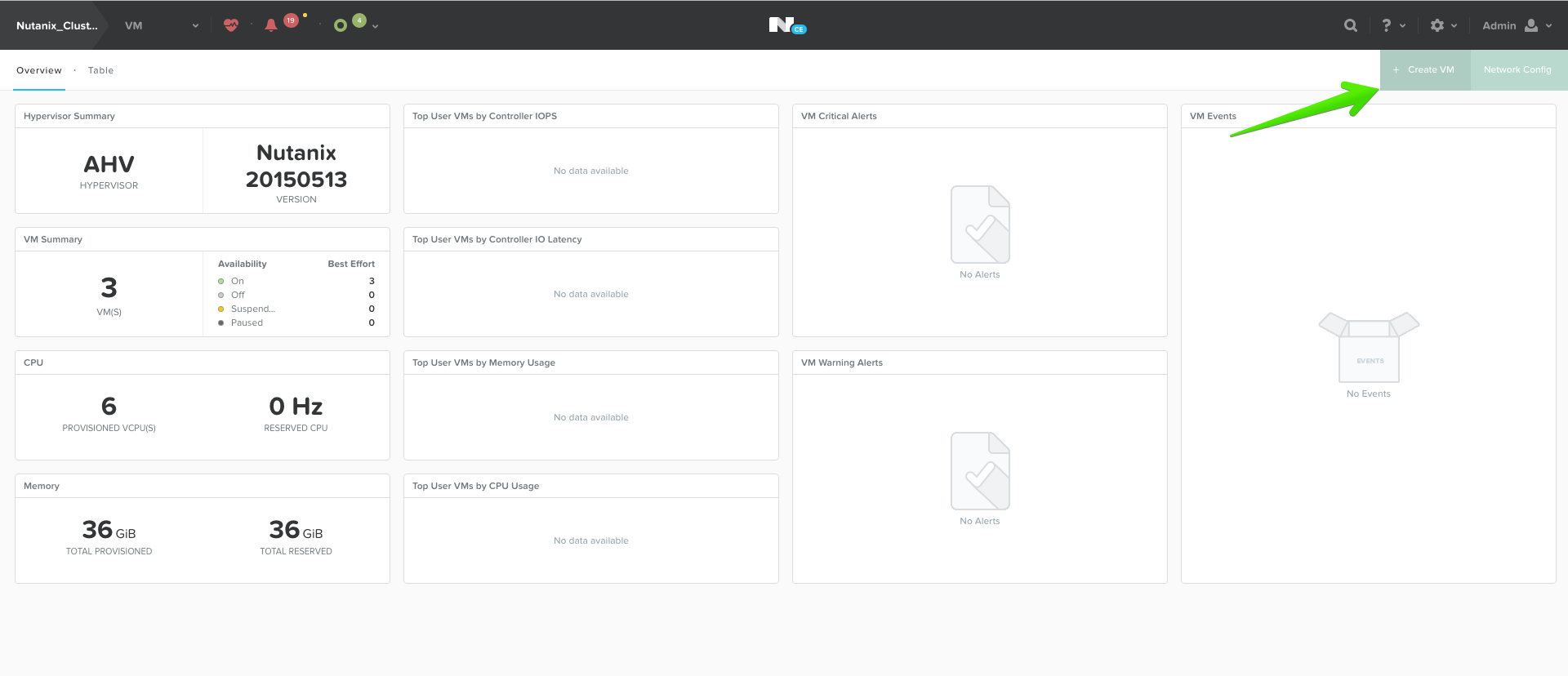
Task: Click No data available under CPU Usage
Action: click(x=591, y=540)
